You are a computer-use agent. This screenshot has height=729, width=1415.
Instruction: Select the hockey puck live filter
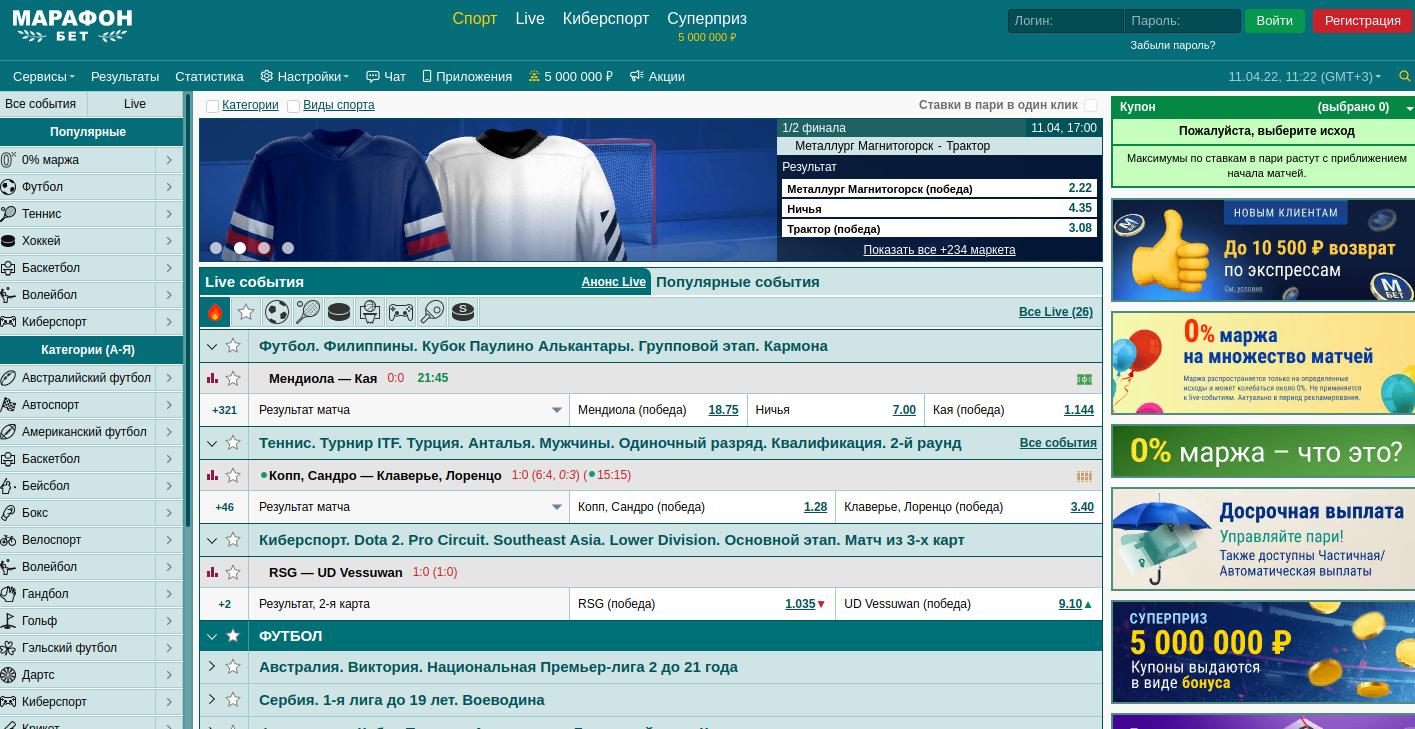339,312
